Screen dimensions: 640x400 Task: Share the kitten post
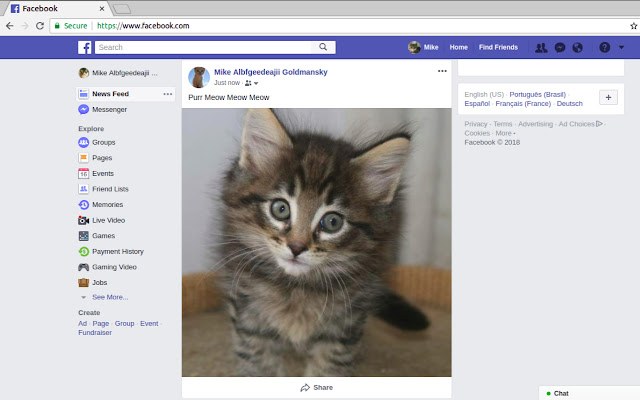tap(316, 387)
